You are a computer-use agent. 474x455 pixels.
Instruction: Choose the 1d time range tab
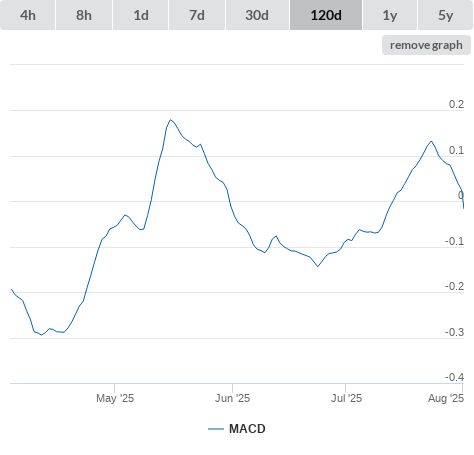pos(141,15)
